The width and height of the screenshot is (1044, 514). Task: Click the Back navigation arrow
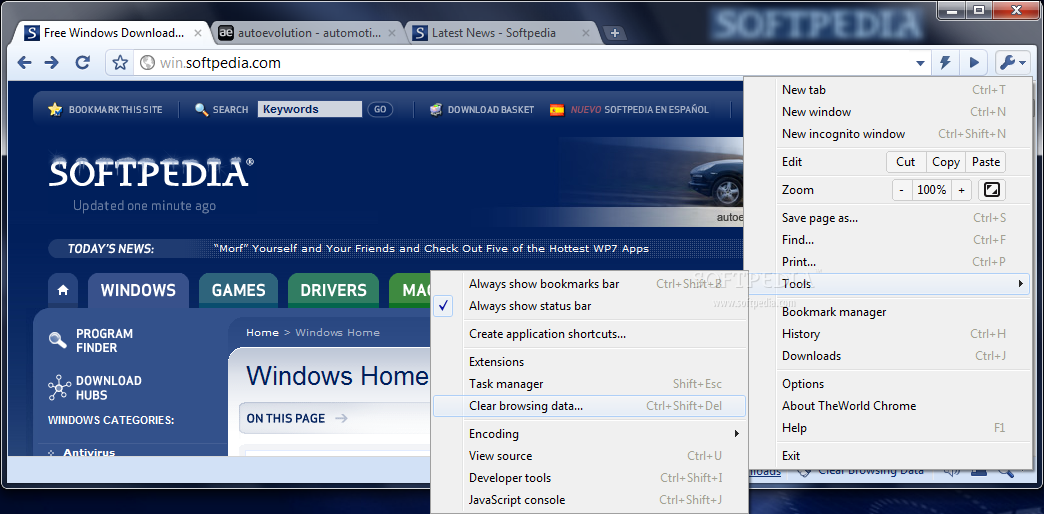click(25, 63)
